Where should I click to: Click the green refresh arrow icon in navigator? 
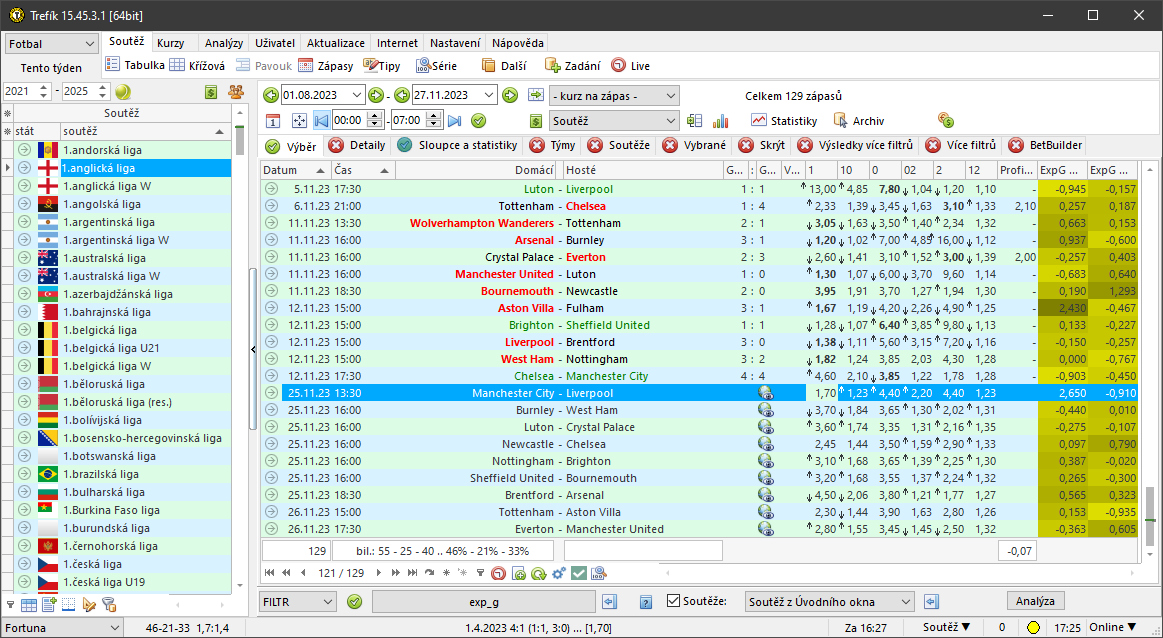[x=539, y=573]
